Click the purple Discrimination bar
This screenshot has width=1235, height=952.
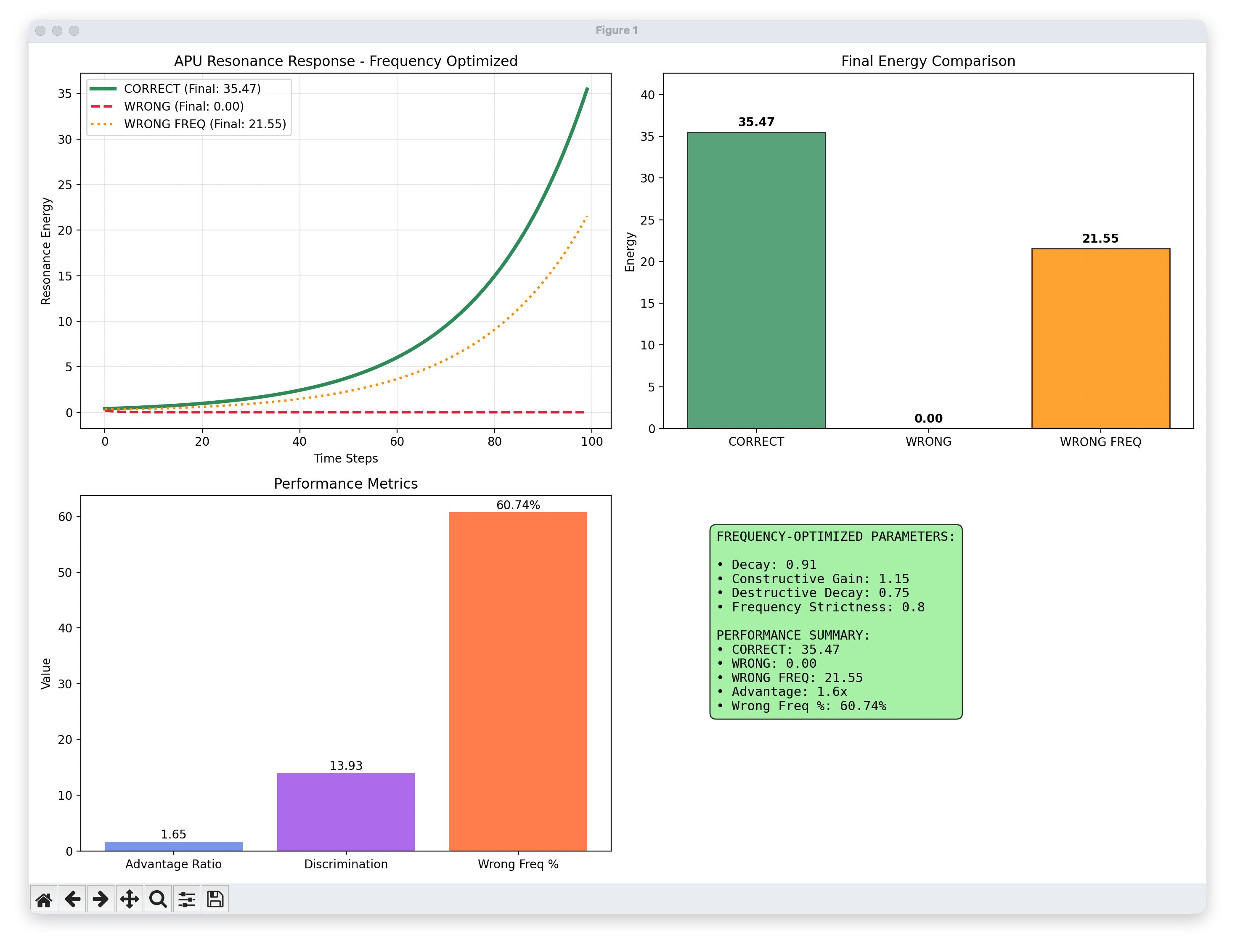tap(345, 812)
